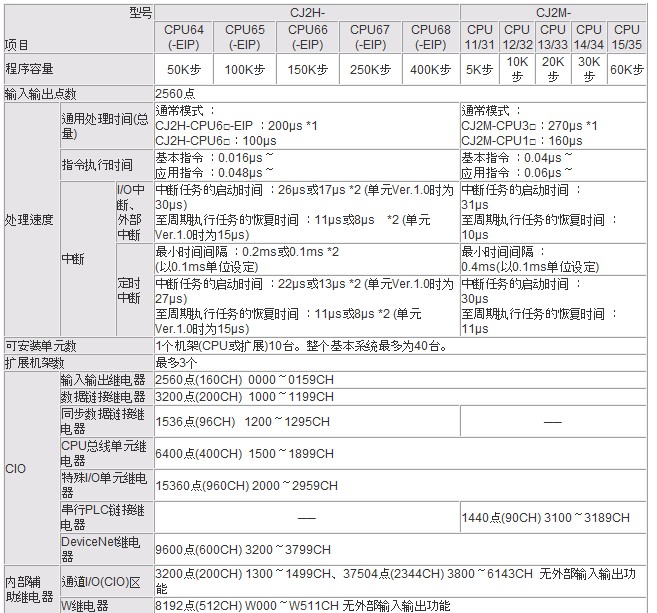Image resolution: width=657 pixels, height=613 pixels.
Task: Click the 基本指令：0.016μs~ text
Action: (x=214, y=158)
